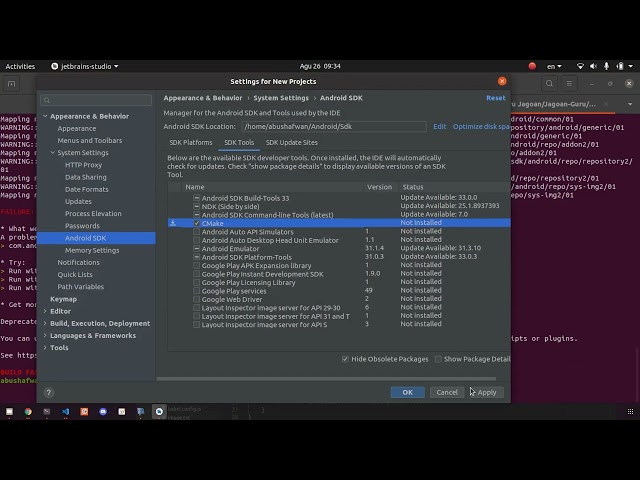Click the Wi-Fi icon in the system tray
Viewport: 640px width, 480px height.
(580, 66)
